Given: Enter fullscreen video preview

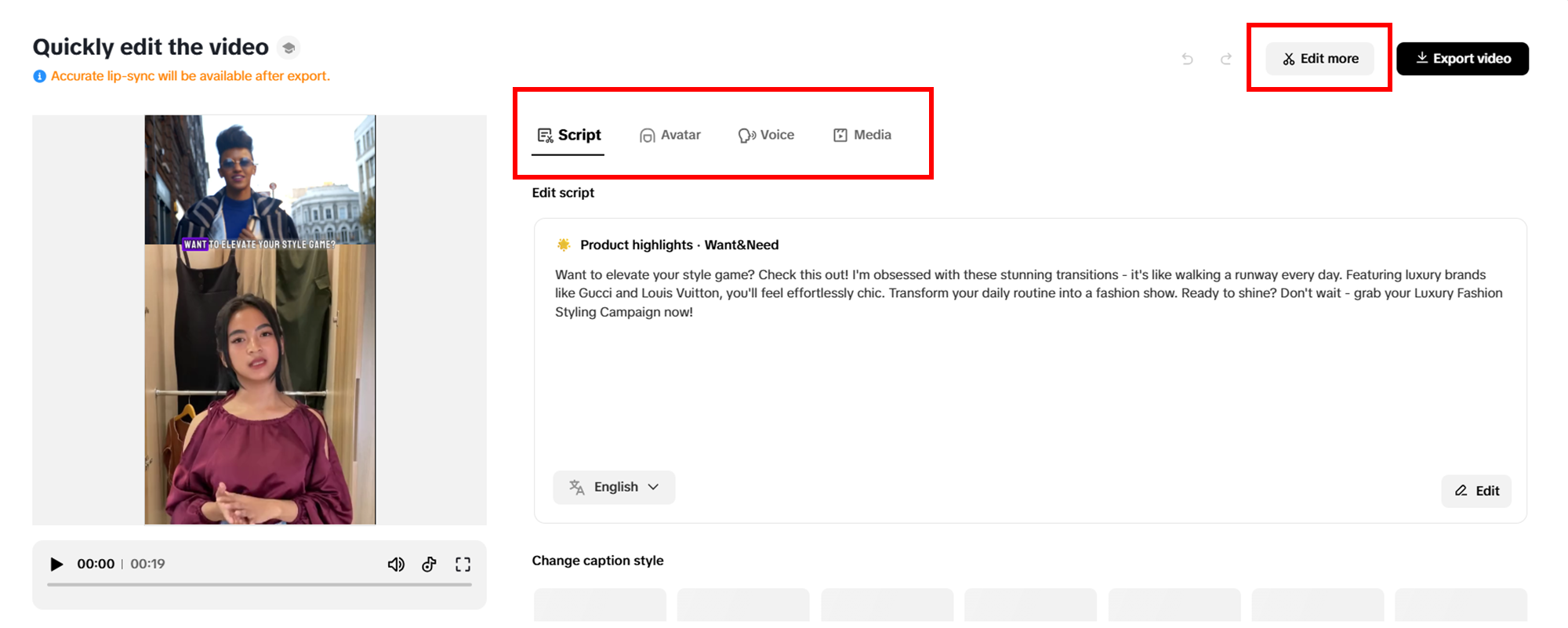Looking at the screenshot, I should 463,564.
